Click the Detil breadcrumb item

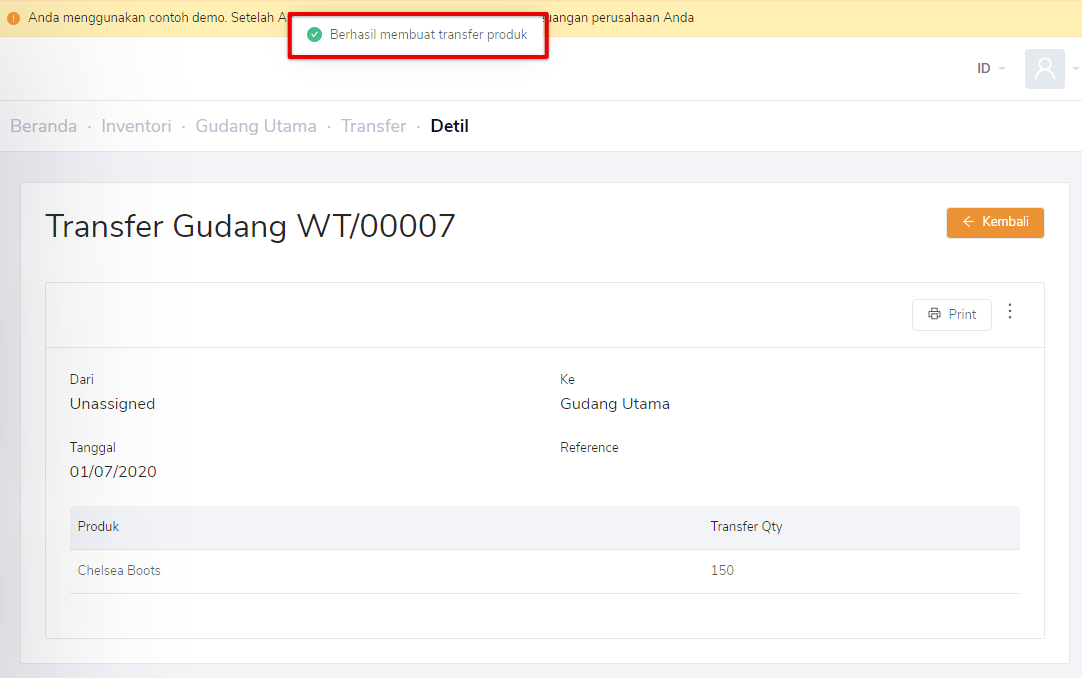tap(449, 126)
